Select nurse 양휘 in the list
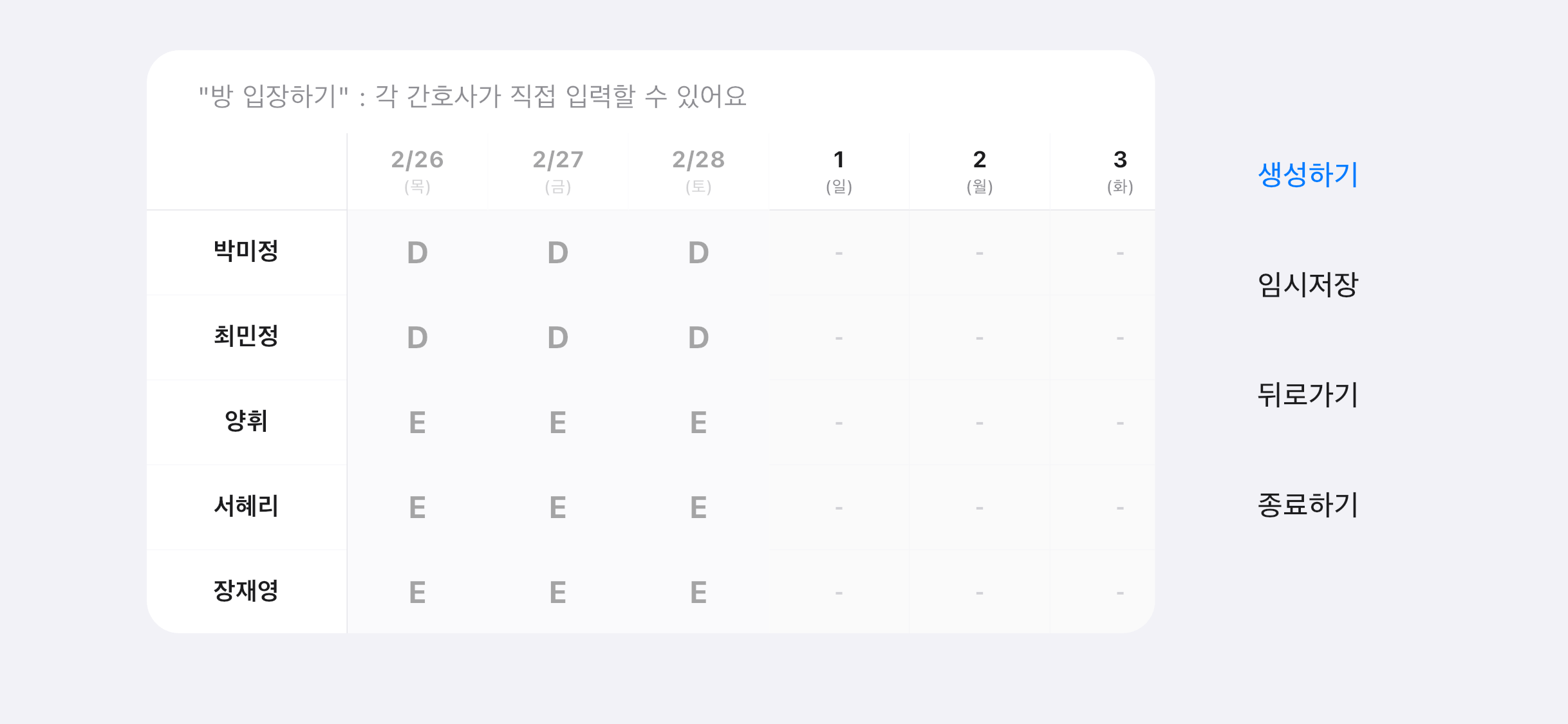 (x=247, y=422)
